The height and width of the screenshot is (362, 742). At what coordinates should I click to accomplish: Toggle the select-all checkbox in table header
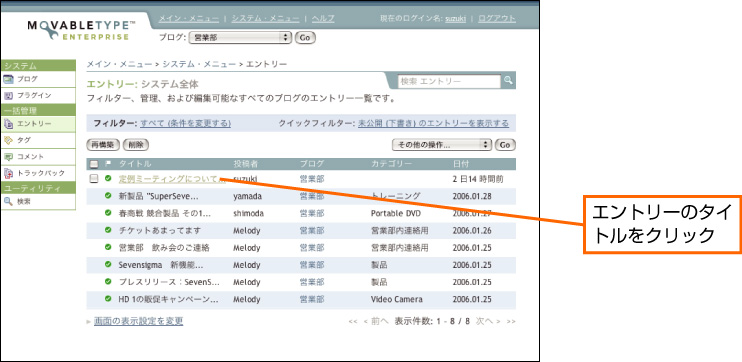(x=94, y=164)
